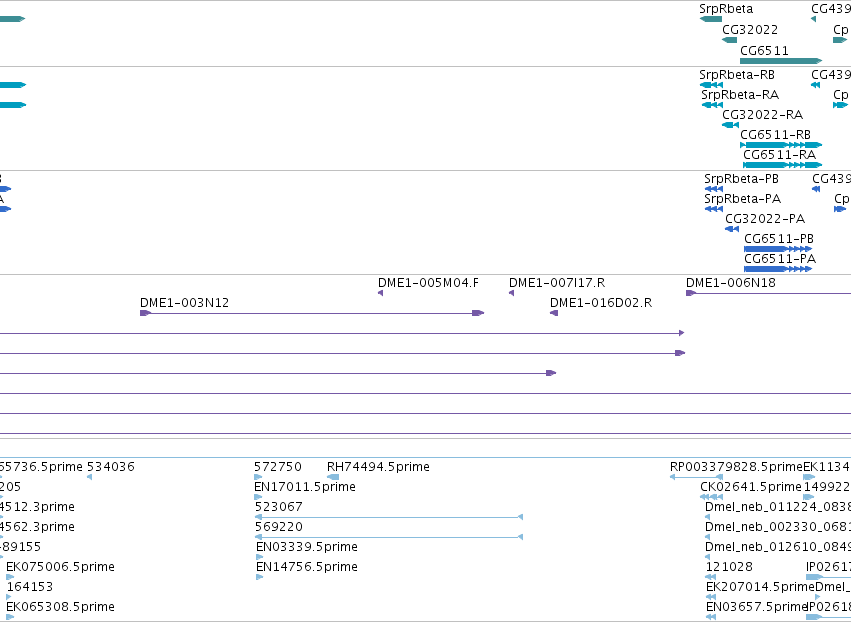This screenshot has height=622, width=851.
Task: Click the RP003379828.5prime EST label
Action: pyautogui.click(x=736, y=467)
